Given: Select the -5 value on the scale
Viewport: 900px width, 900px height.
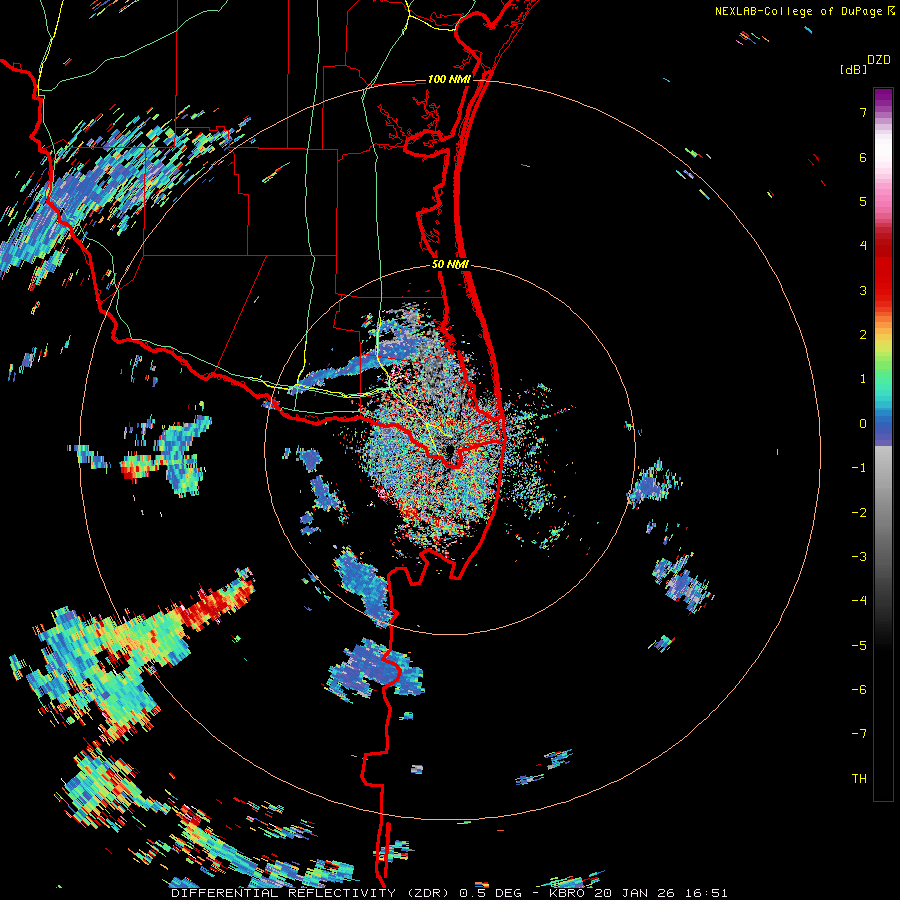Looking at the screenshot, I should (x=859, y=646).
